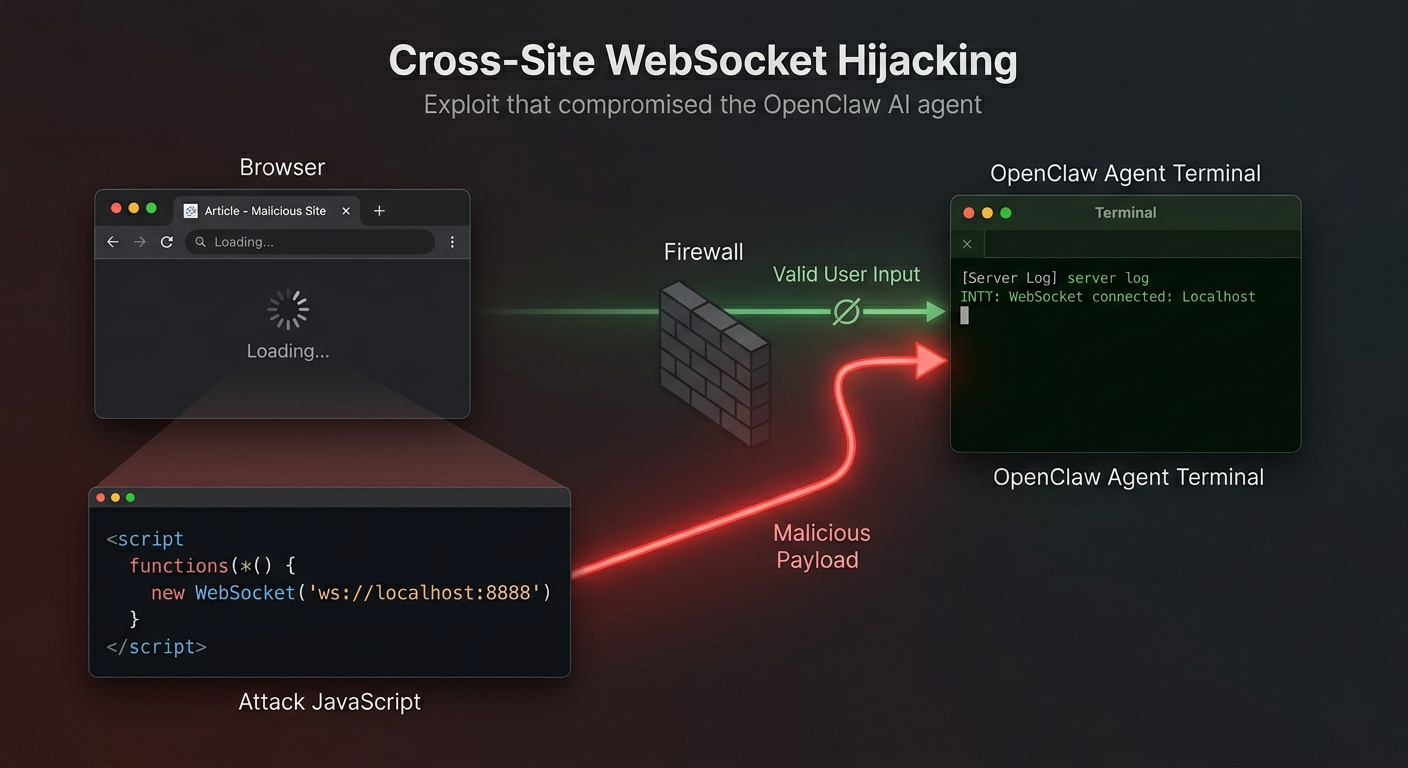
Task: Close the Article - Malicious Site tab
Action: coord(346,211)
